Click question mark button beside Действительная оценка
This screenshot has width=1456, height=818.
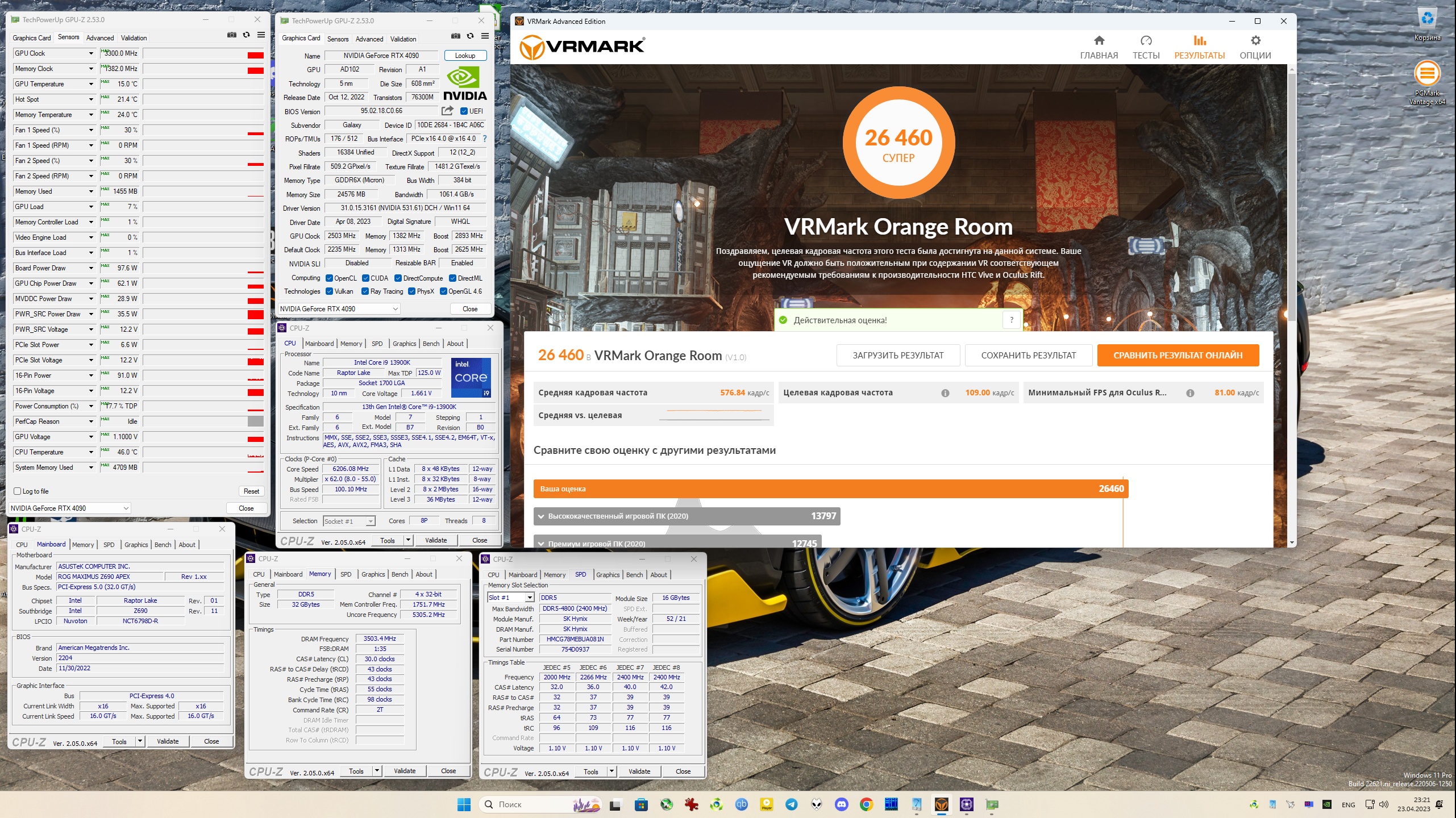click(1012, 320)
